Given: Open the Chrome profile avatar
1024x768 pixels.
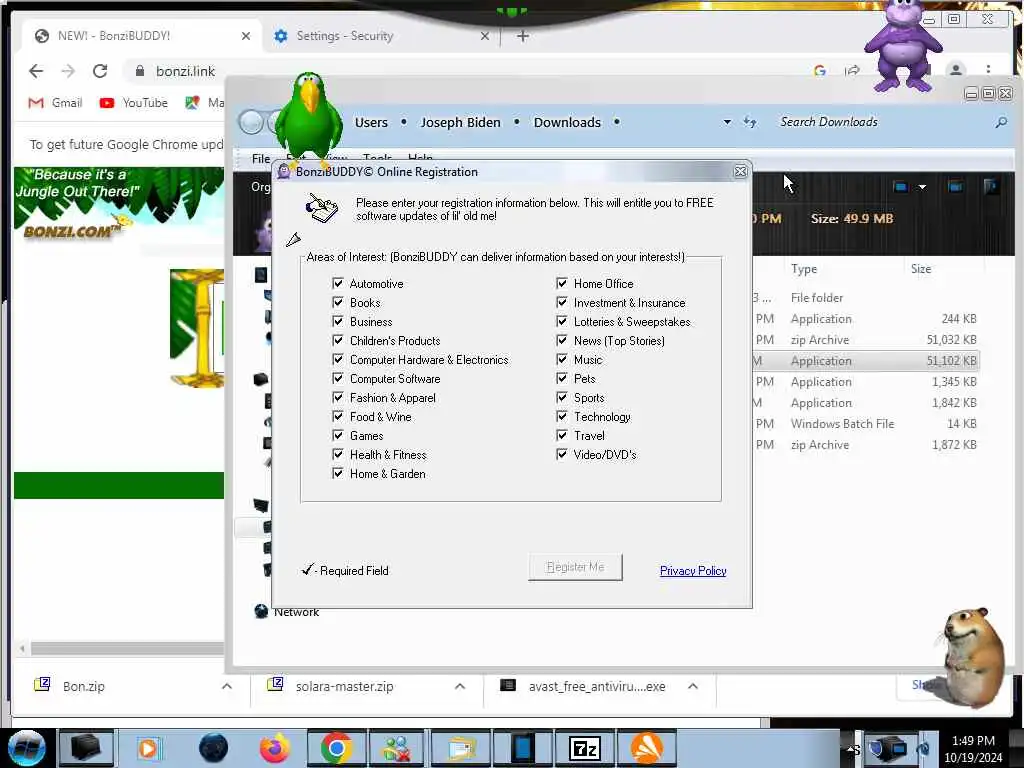Looking at the screenshot, I should (x=955, y=70).
